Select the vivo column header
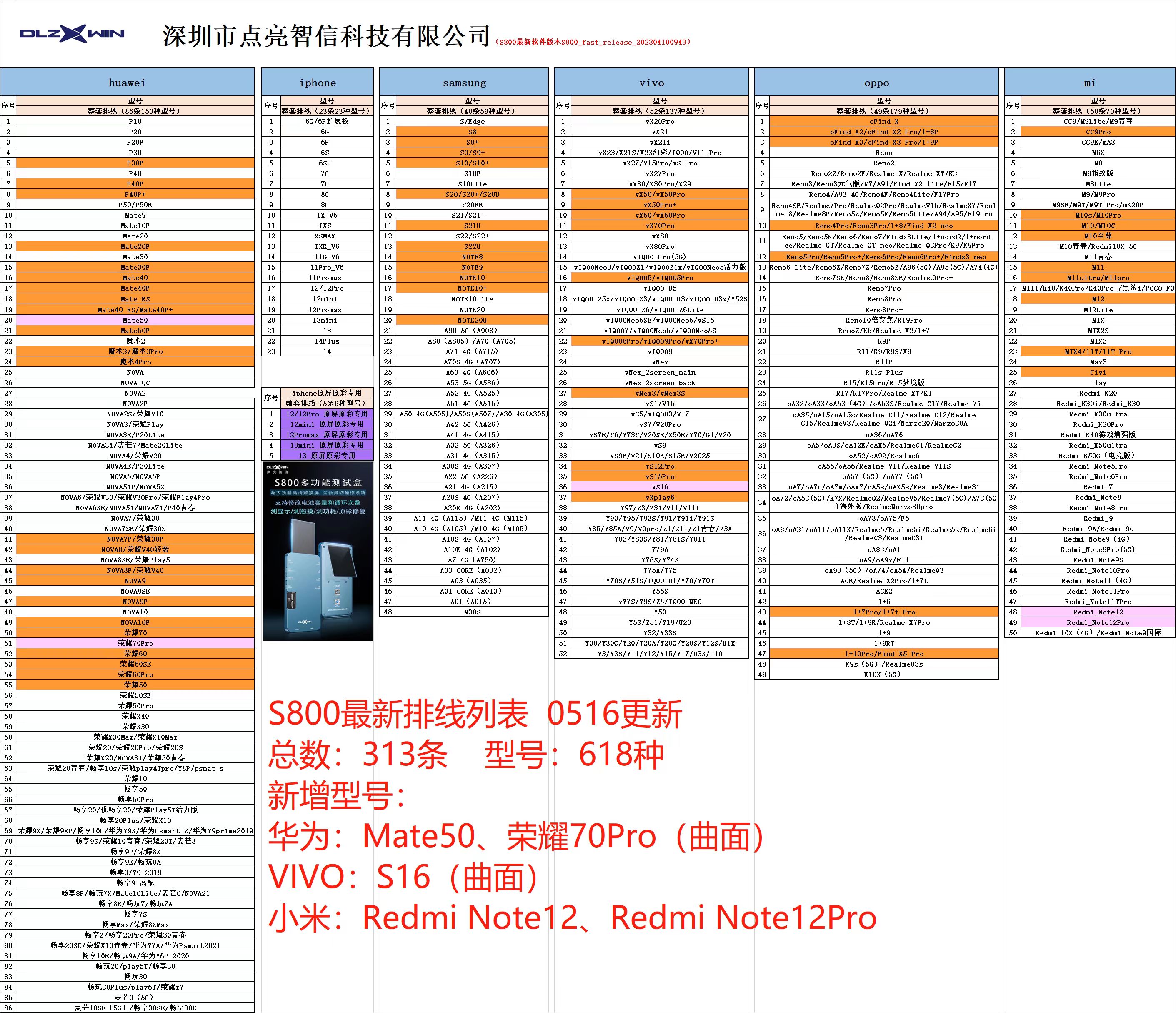 652,83
